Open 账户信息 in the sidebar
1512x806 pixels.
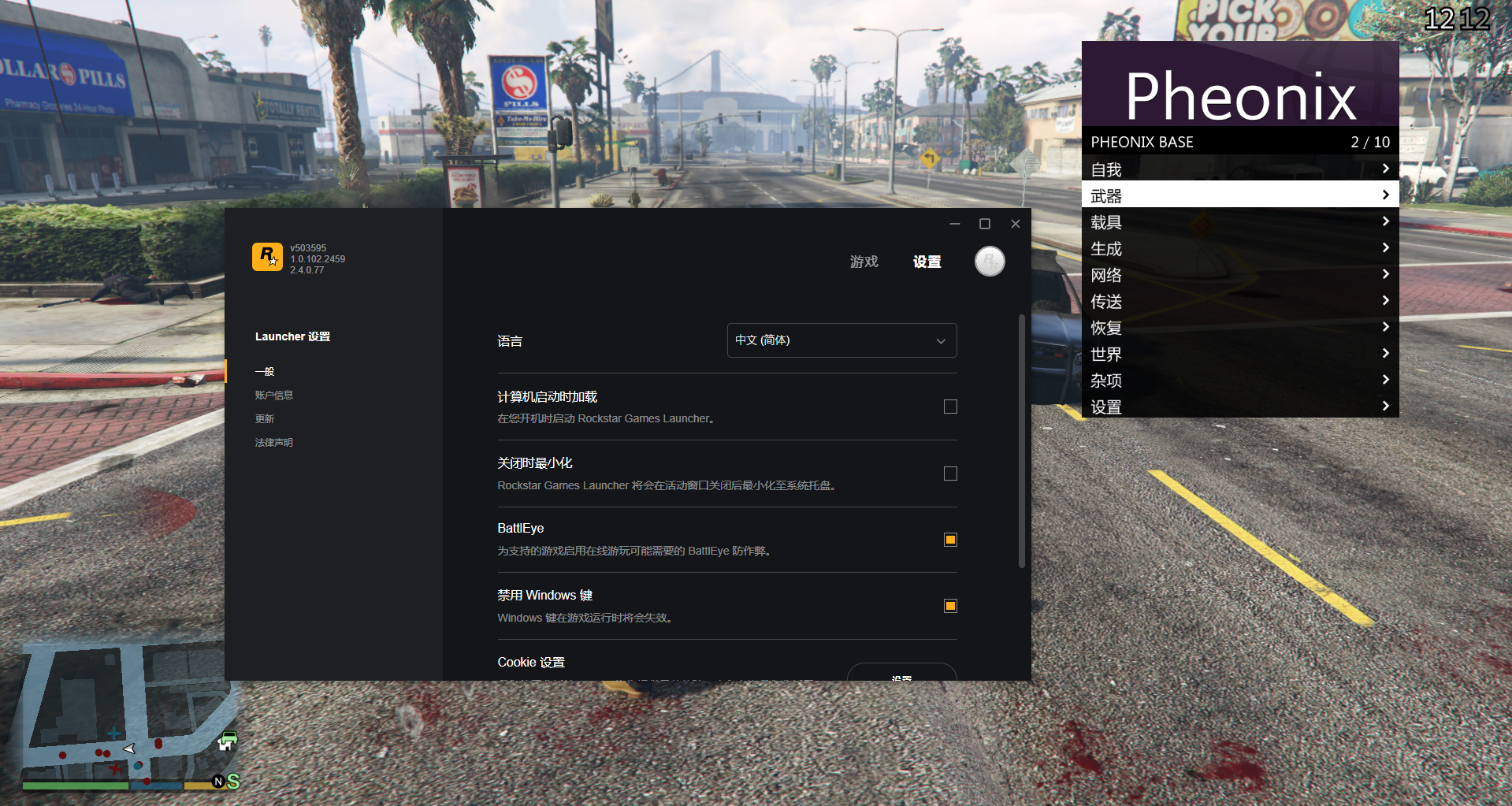273,396
